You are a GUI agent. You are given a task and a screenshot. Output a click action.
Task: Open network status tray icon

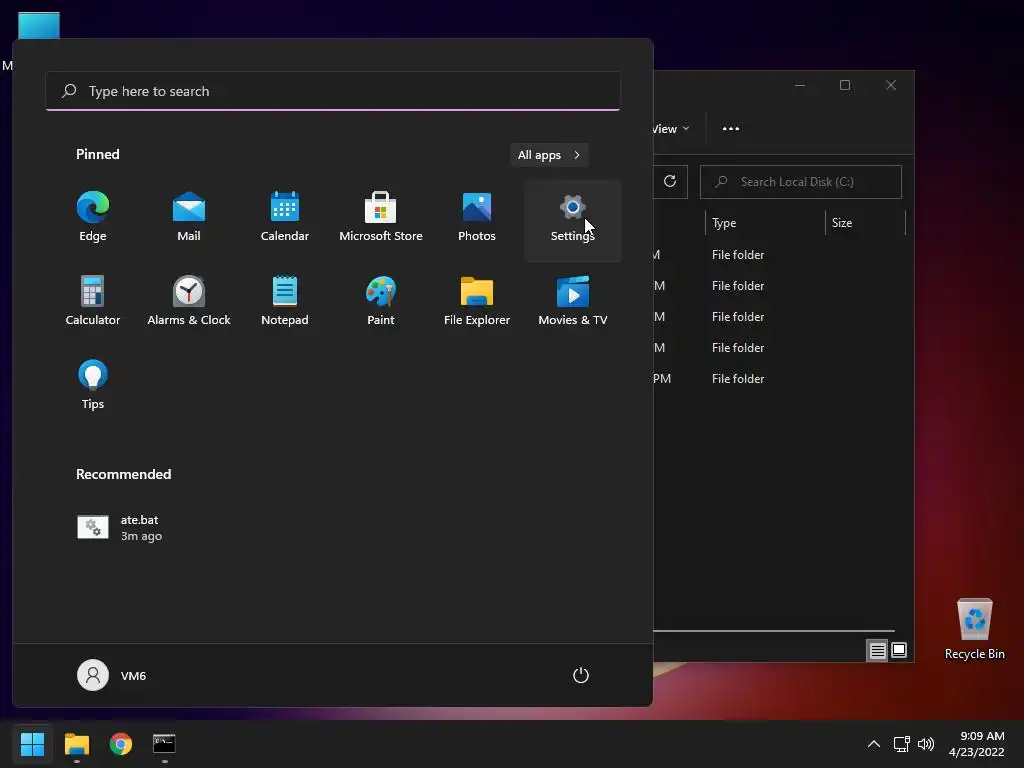[902, 744]
